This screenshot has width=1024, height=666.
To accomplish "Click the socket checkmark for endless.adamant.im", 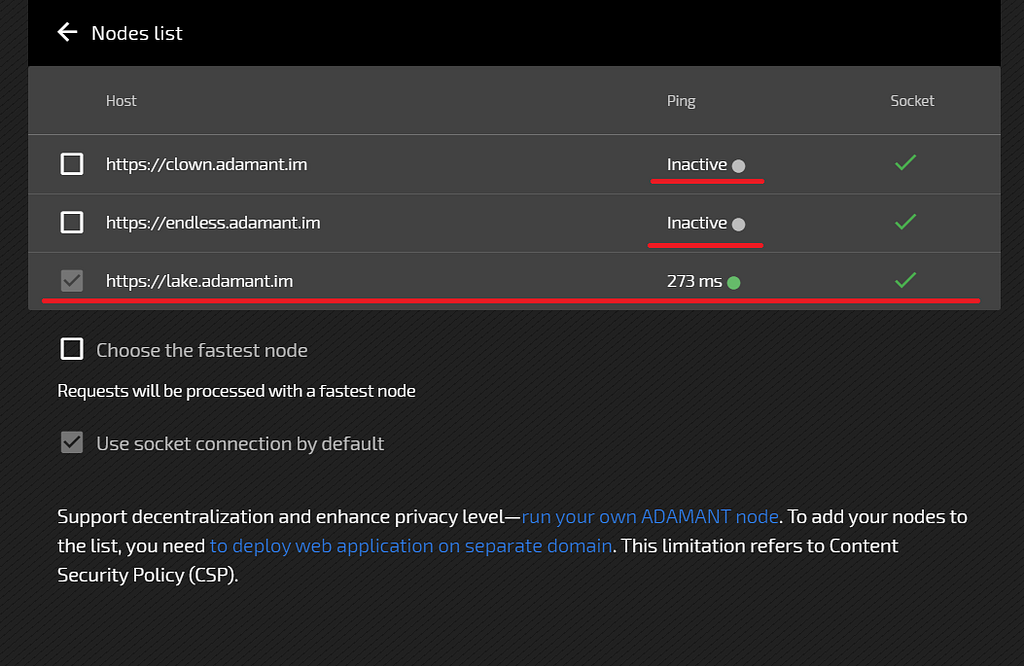I will (905, 221).
